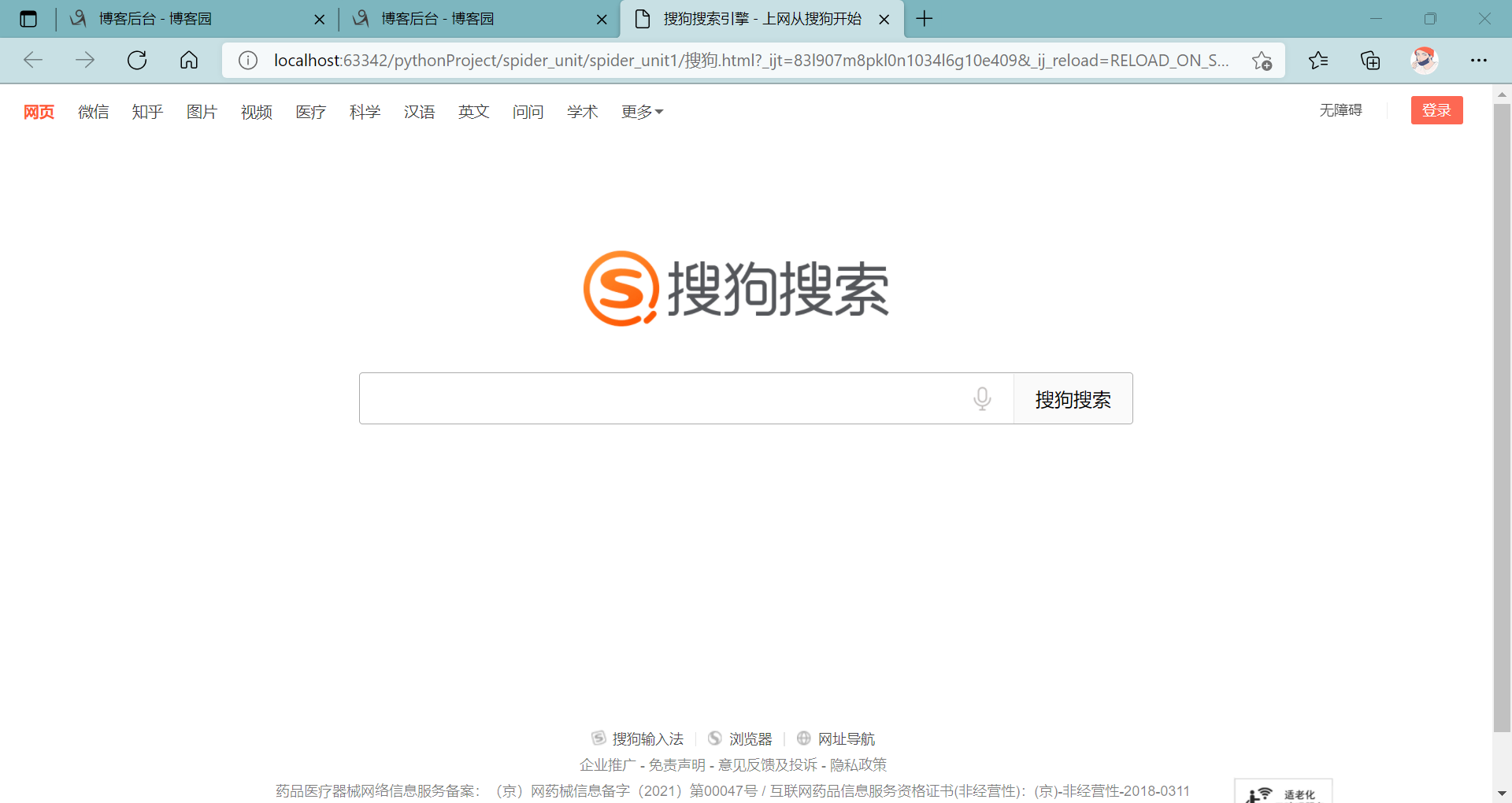Image resolution: width=1512 pixels, height=803 pixels.
Task: Click the Sogou search logo
Action: point(736,288)
